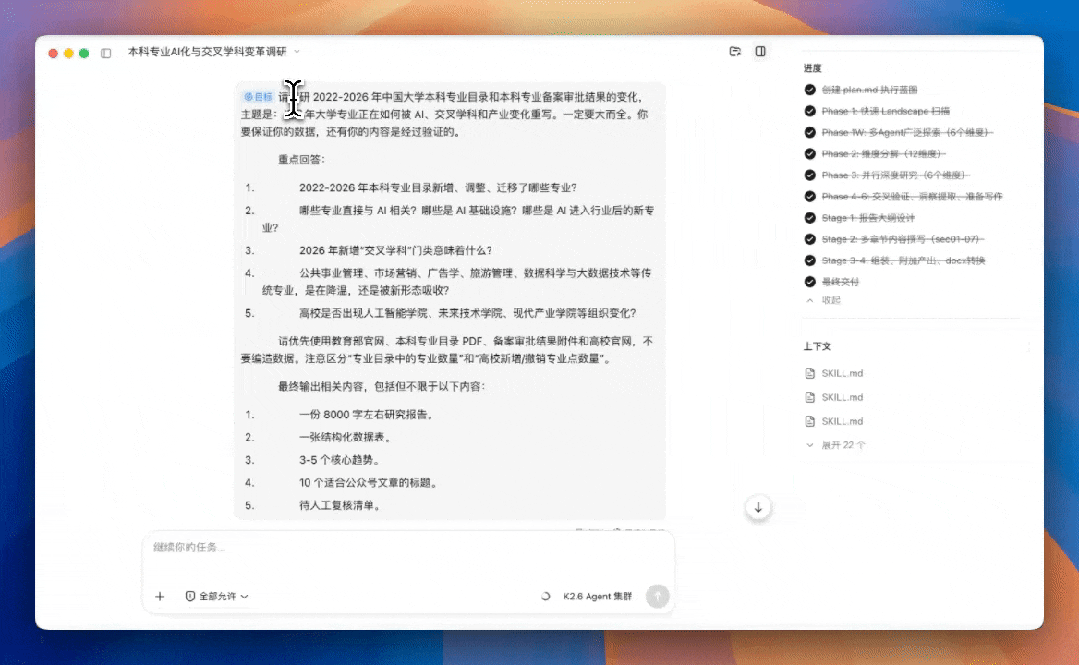This screenshot has height=665, width=1079.
Task: Click the 进度 section heading
Action: [x=813, y=68]
